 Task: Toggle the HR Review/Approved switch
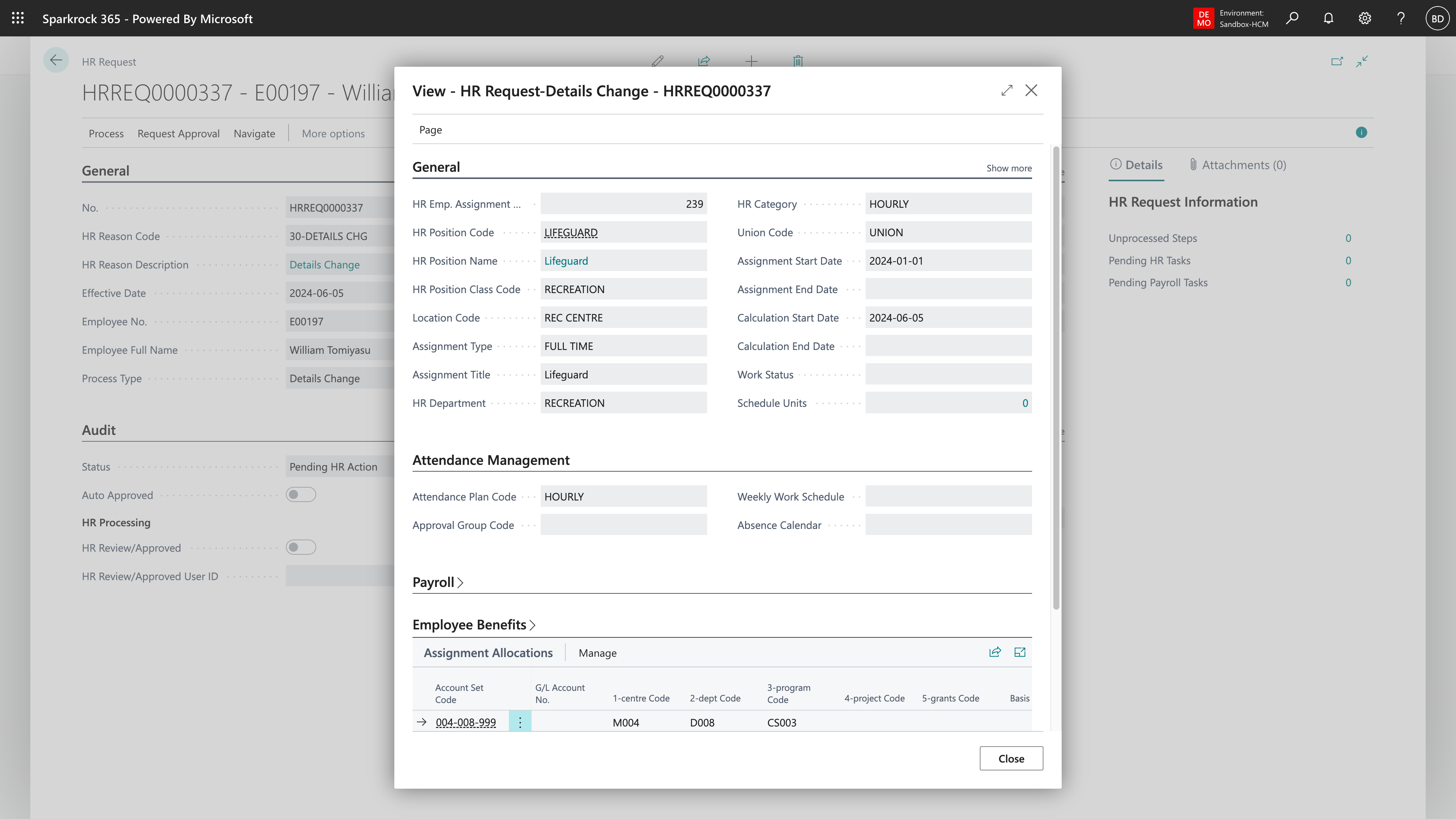[x=301, y=547]
